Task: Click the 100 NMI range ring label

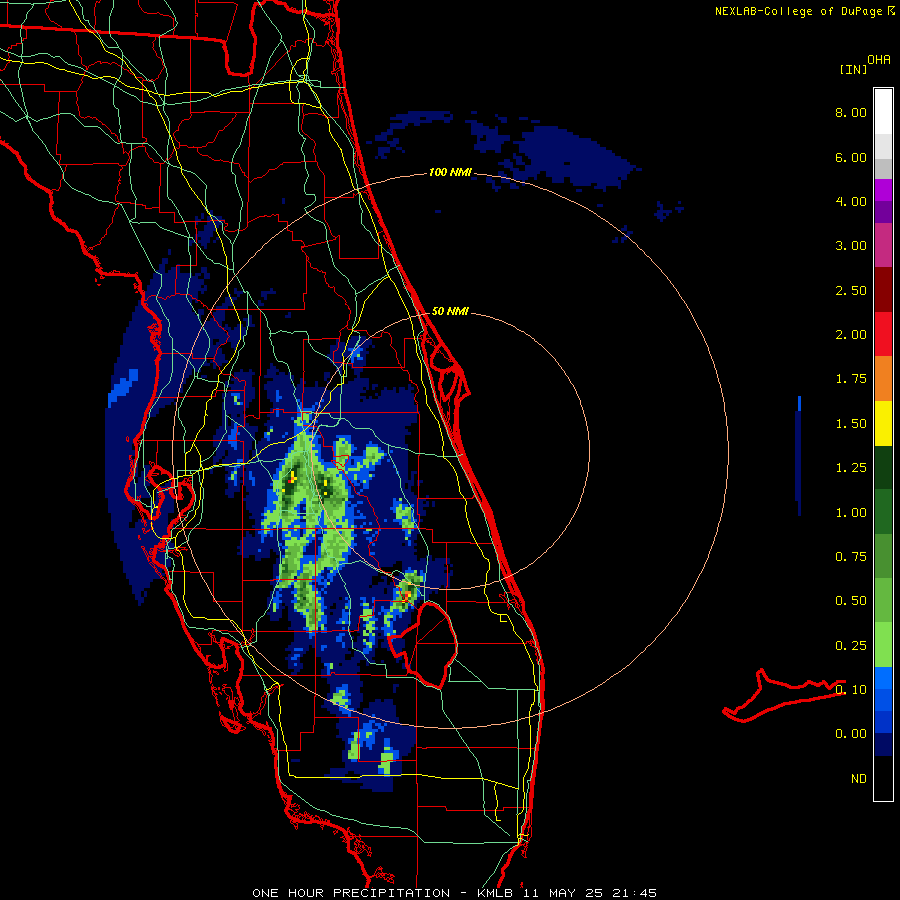Action: 450,172
